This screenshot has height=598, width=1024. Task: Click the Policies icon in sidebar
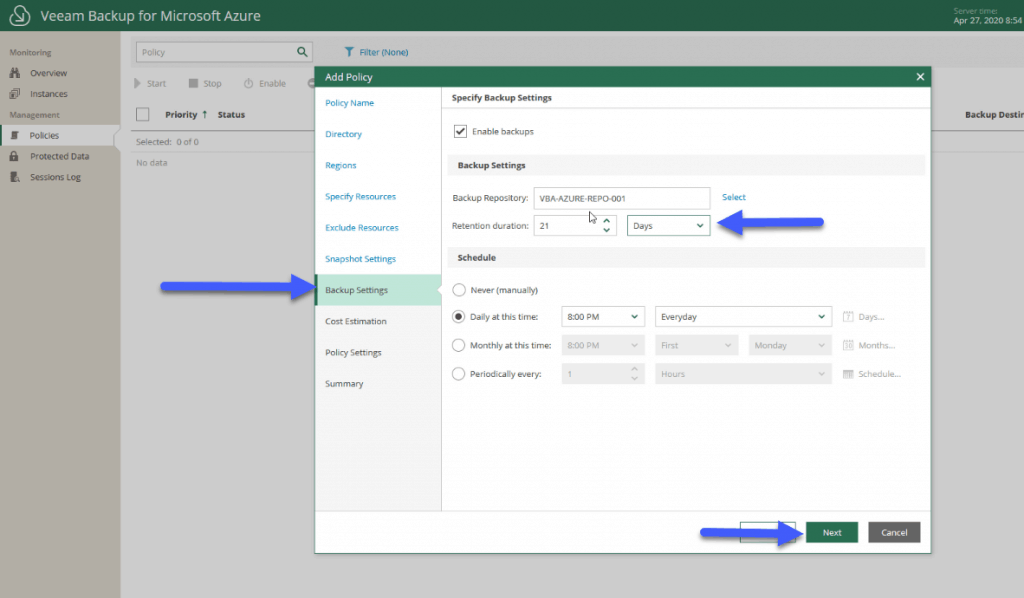14,135
